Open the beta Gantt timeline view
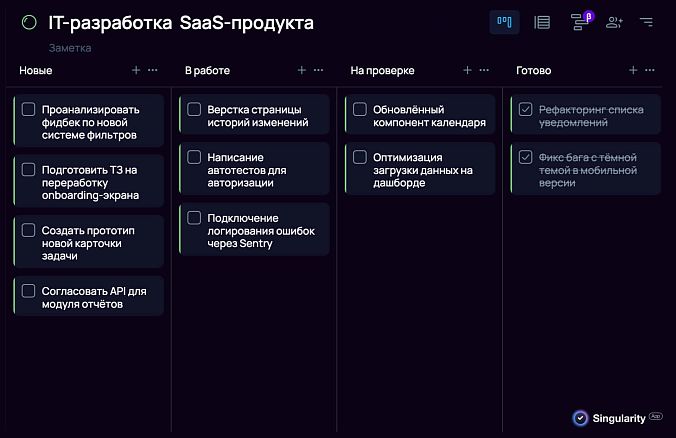 pyautogui.click(x=579, y=22)
